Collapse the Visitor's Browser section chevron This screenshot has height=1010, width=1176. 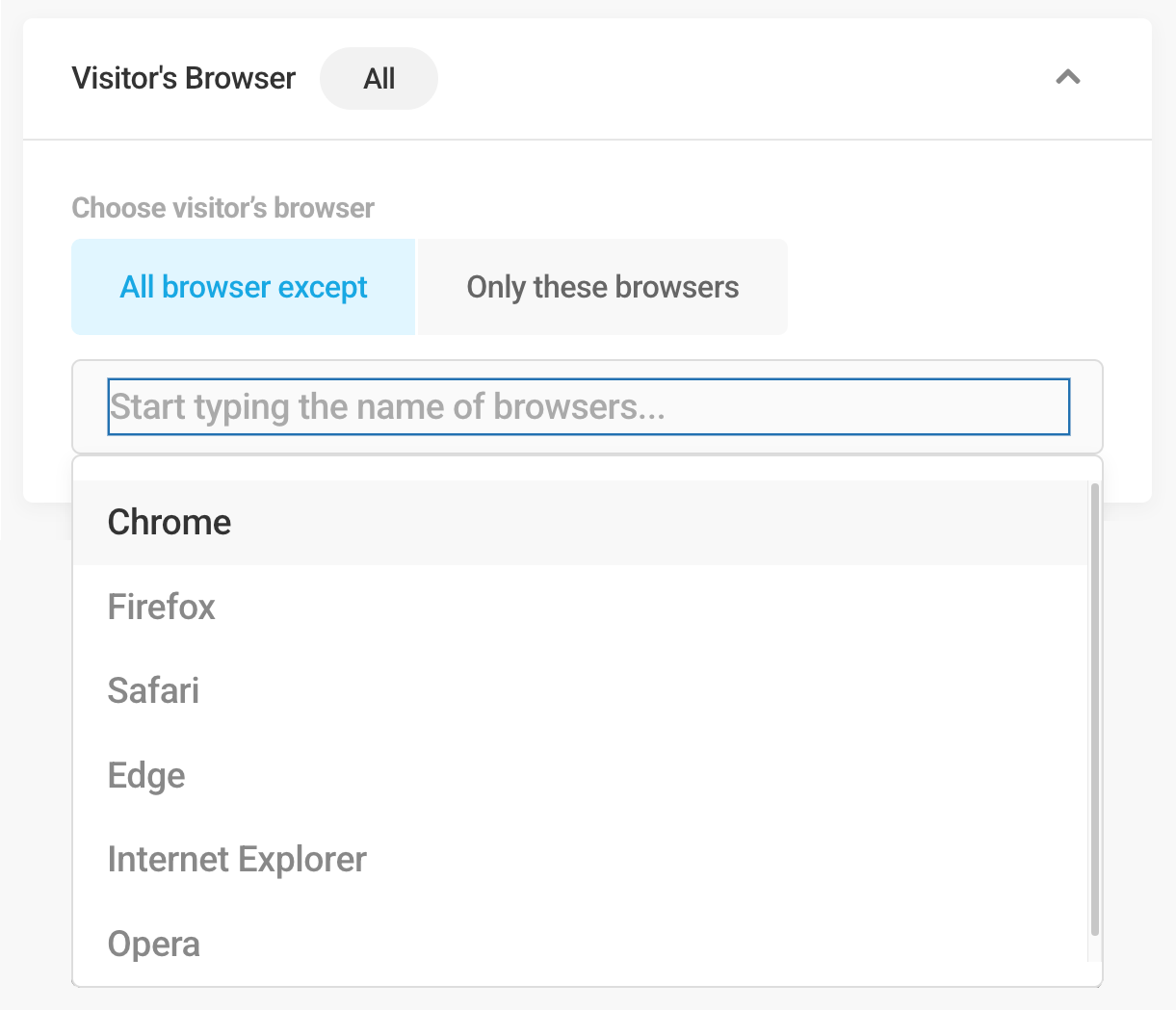point(1068,78)
